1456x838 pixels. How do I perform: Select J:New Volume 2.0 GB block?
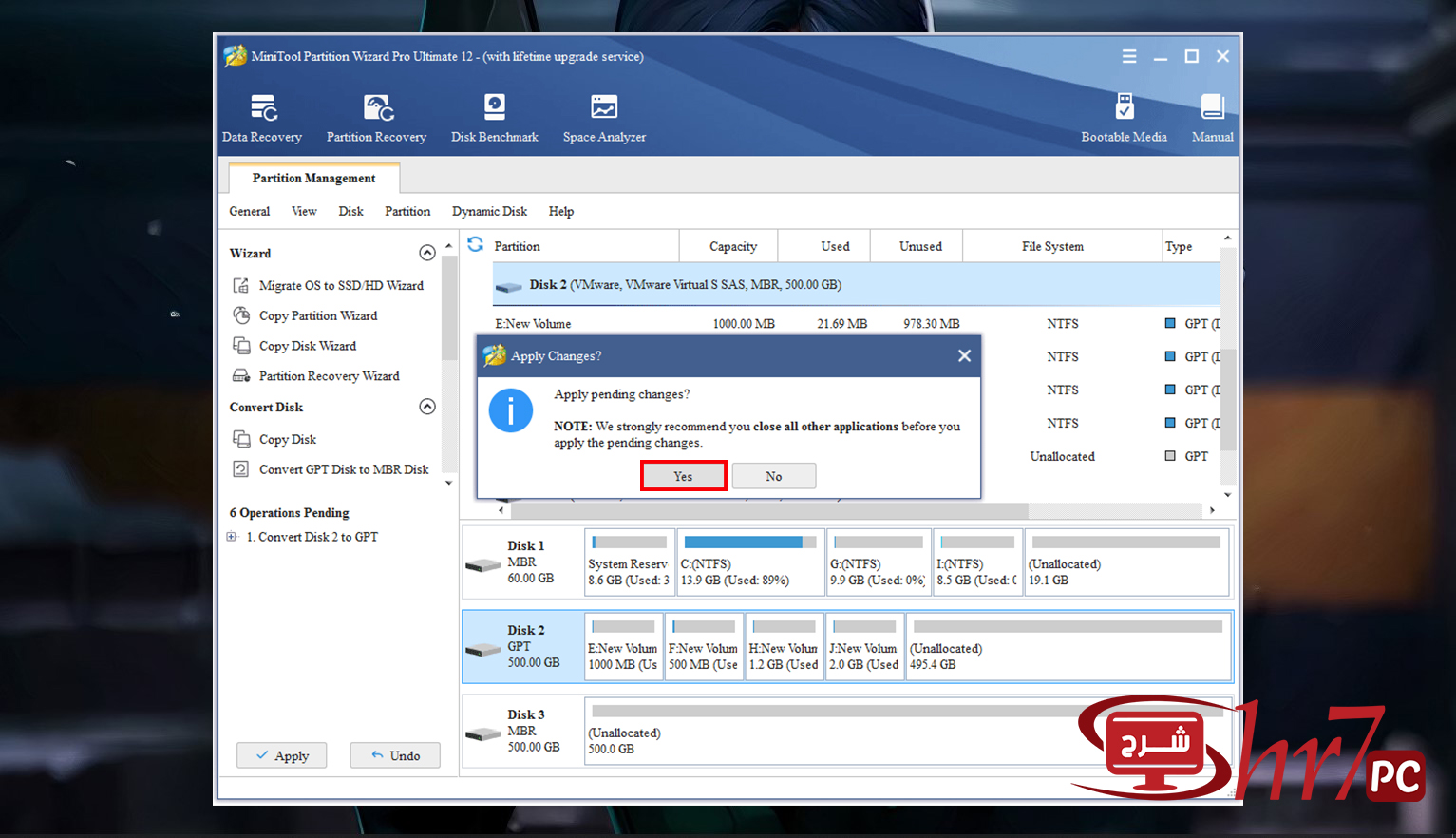863,647
